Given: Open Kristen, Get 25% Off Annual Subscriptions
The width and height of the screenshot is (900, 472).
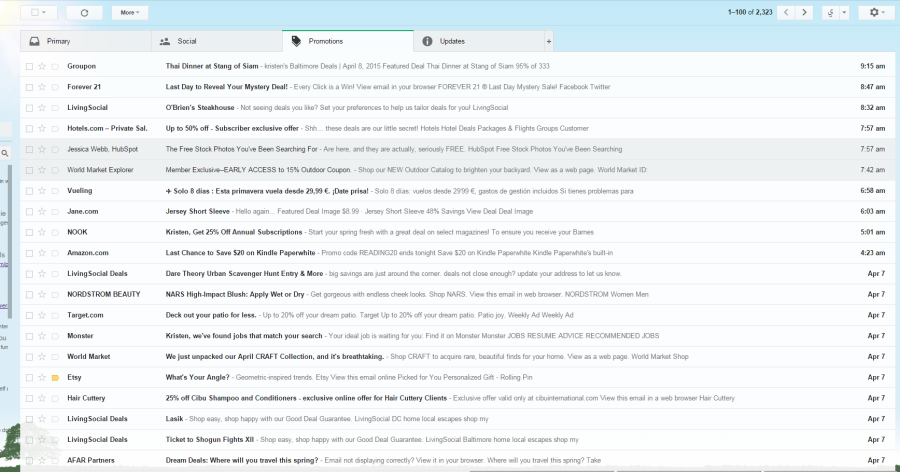Looking at the screenshot, I should (x=234, y=232).
